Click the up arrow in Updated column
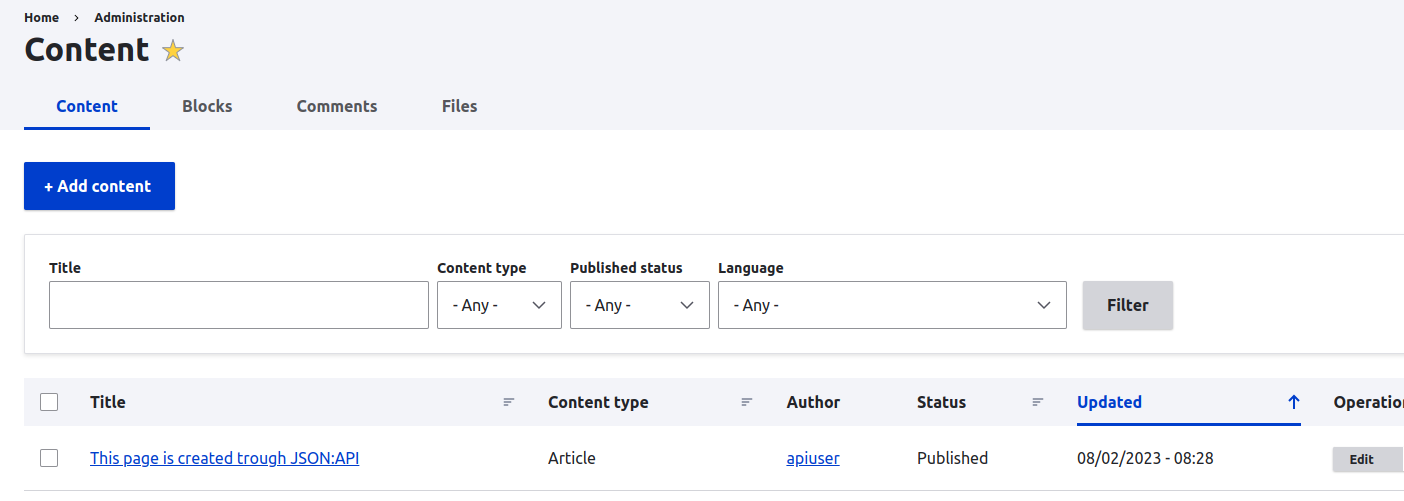1404x501 pixels. 1293,402
